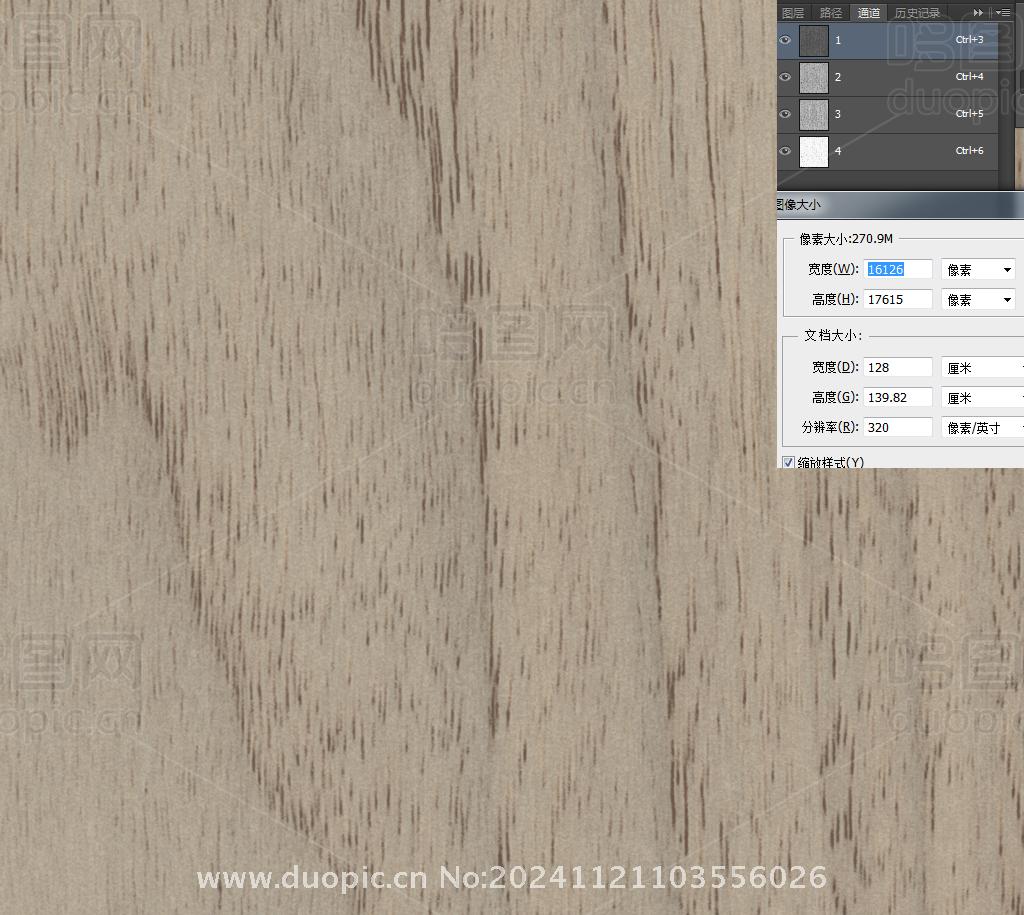The image size is (1024, 915).
Task: Select the 通道 tab
Action: click(869, 13)
